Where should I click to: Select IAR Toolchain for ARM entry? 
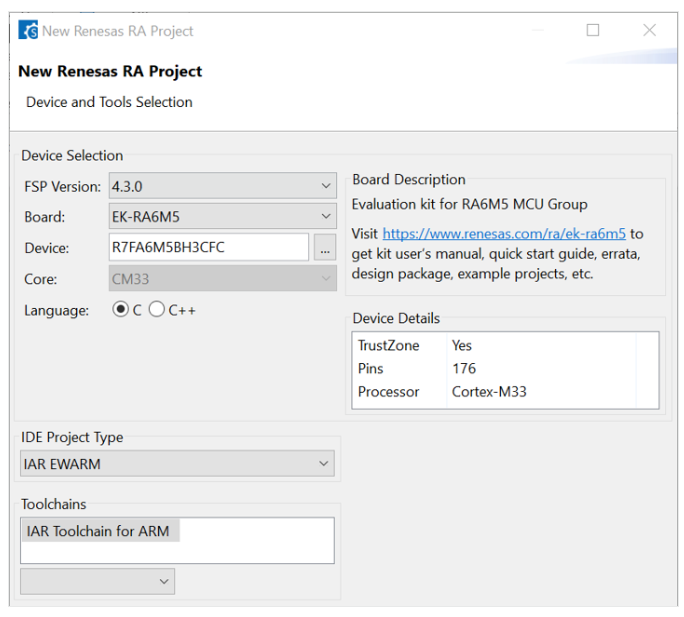pos(100,531)
